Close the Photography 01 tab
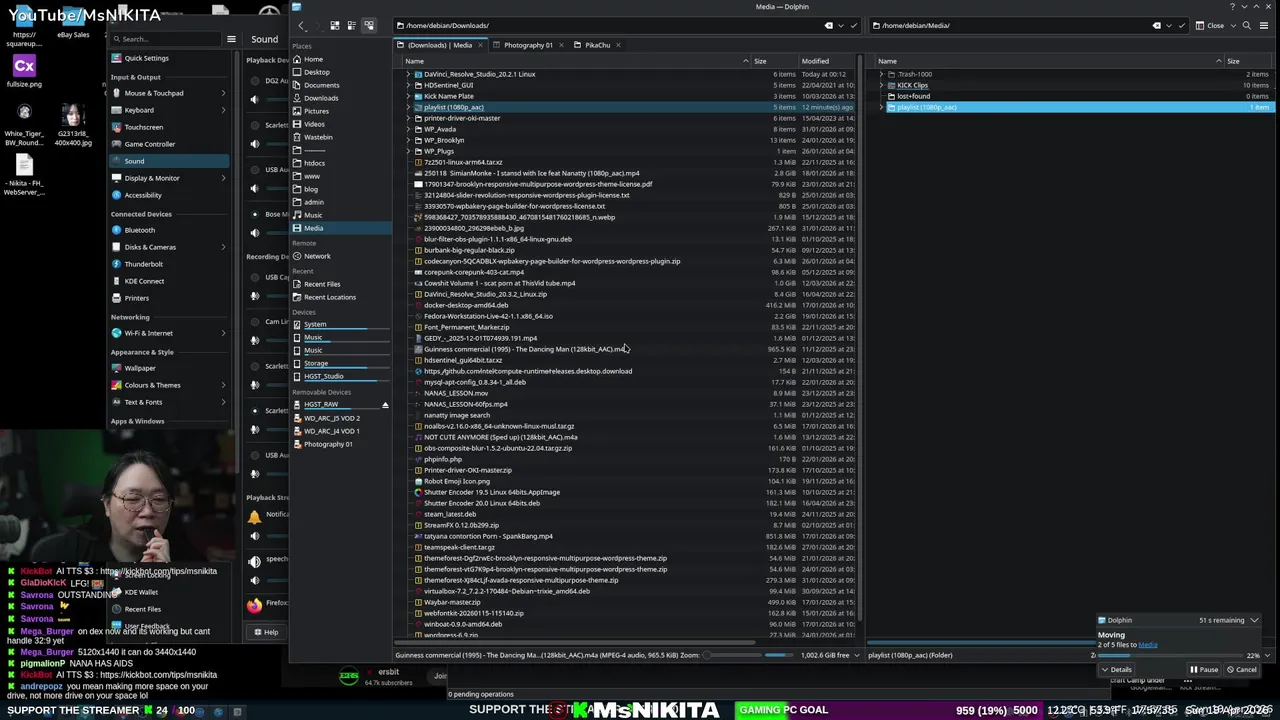Screen dimensions: 1280x720 [562, 45]
